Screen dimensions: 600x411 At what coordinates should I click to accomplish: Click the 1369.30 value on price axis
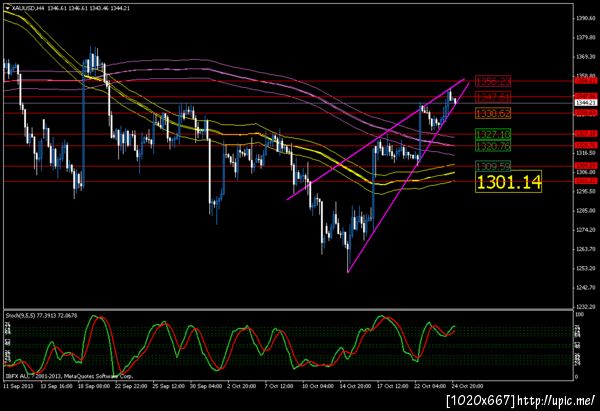(x=586, y=57)
